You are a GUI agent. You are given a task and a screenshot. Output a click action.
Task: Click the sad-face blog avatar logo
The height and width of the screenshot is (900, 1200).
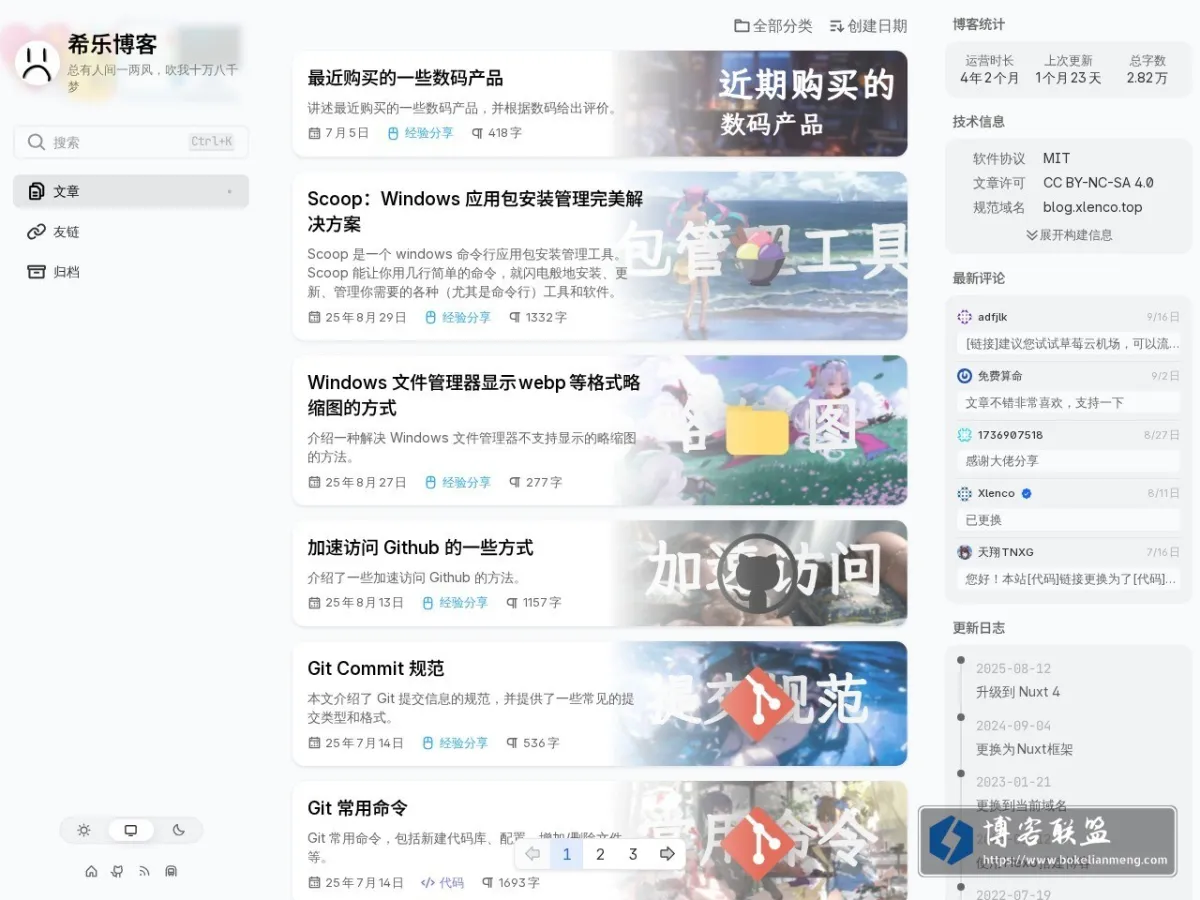click(37, 63)
